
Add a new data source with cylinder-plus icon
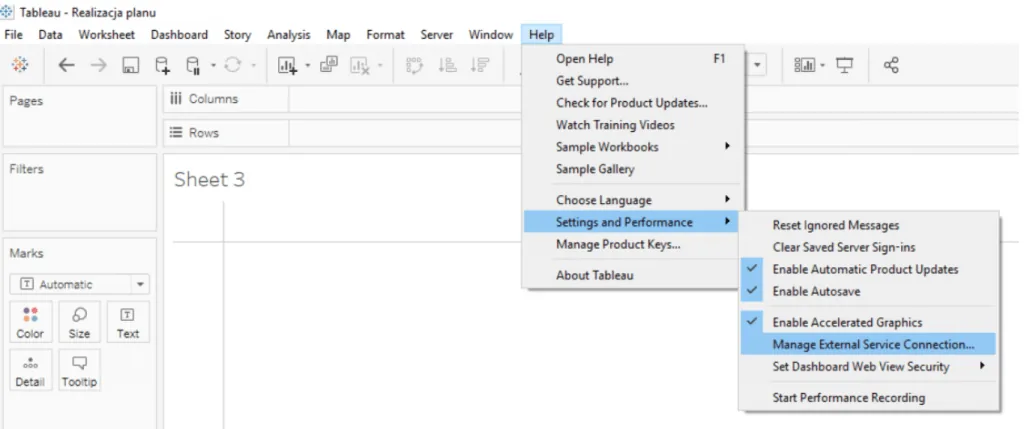tap(162, 65)
